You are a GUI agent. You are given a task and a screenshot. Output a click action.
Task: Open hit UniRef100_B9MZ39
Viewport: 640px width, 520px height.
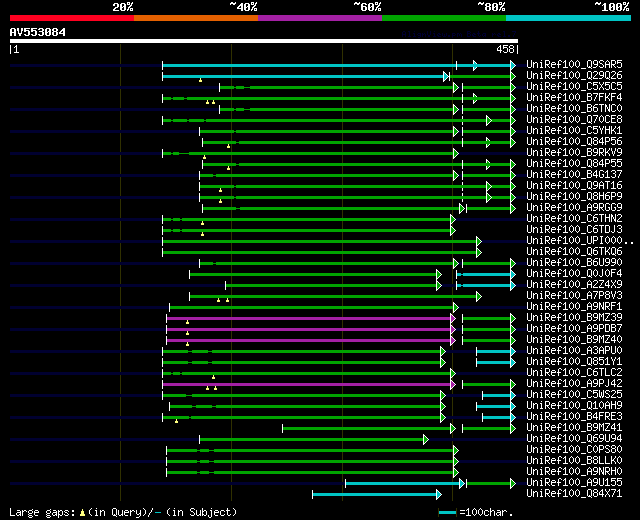[x=574, y=318]
